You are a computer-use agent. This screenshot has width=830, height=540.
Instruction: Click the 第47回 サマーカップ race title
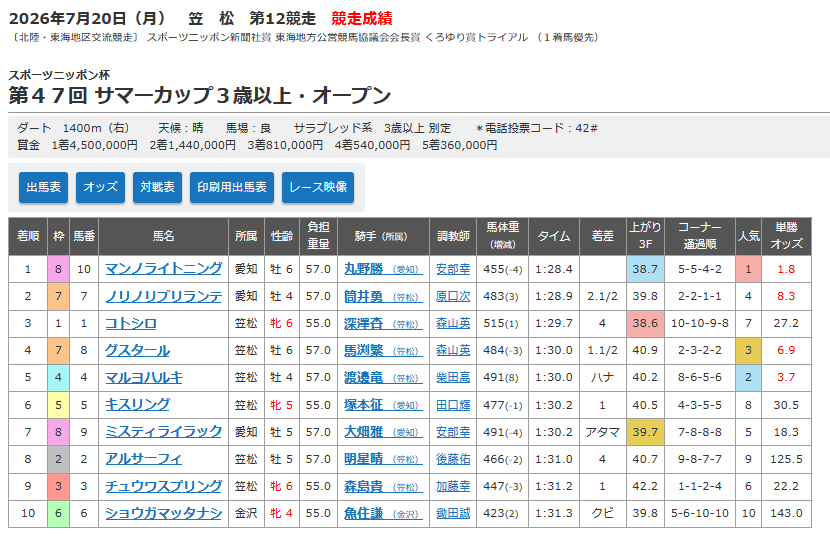pos(200,95)
